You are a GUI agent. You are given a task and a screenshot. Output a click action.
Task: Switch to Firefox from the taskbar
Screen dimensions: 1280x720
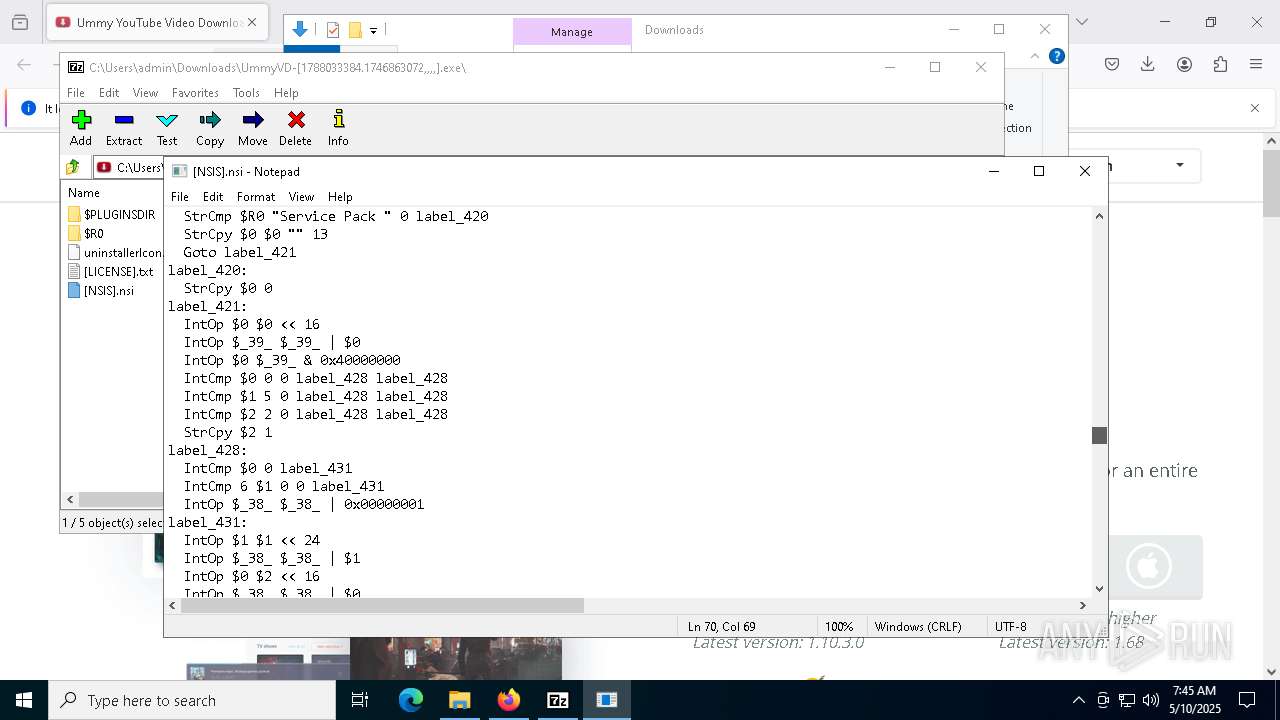point(509,700)
